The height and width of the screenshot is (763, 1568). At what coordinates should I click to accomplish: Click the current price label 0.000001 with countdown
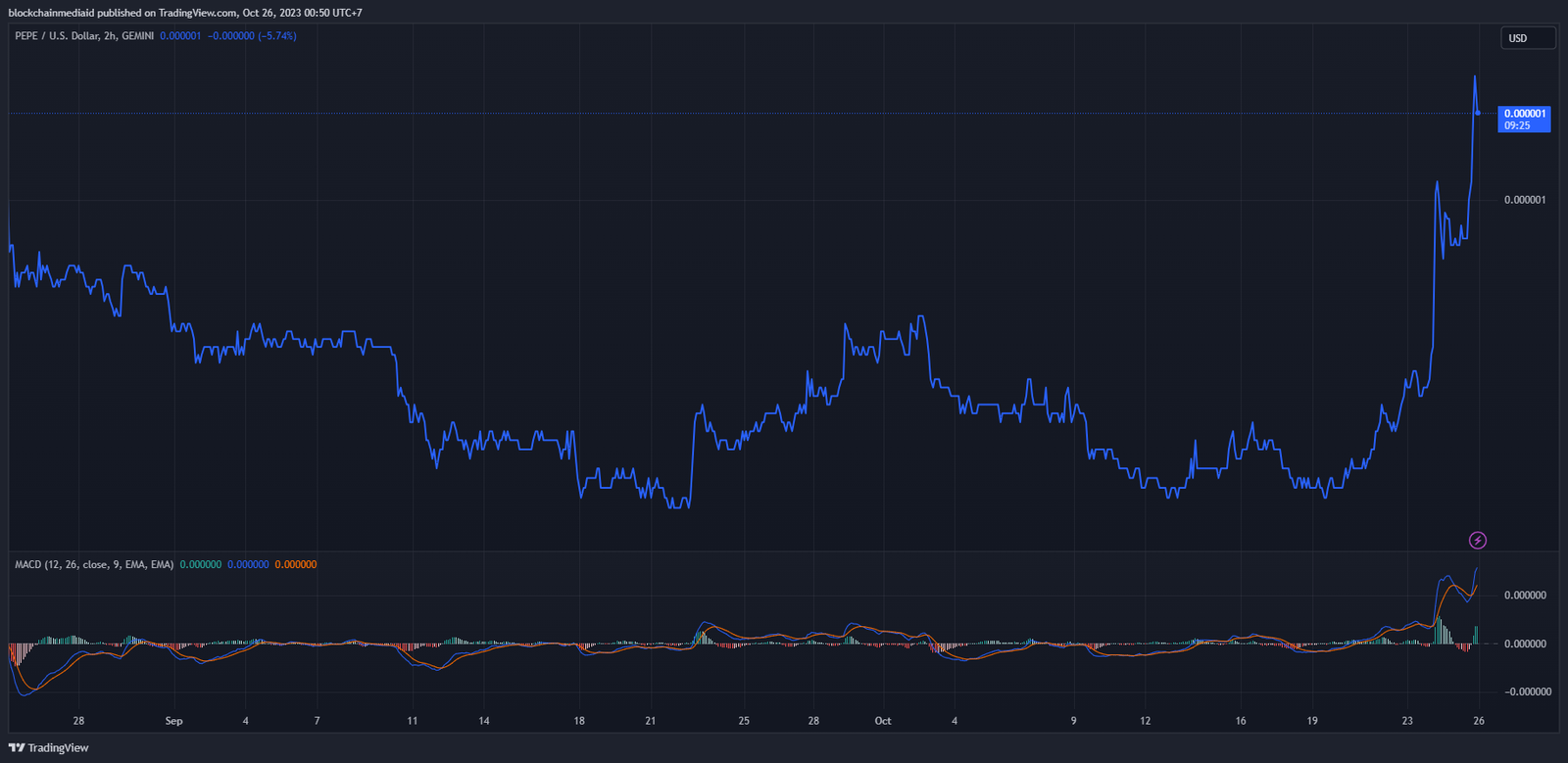pyautogui.click(x=1524, y=119)
